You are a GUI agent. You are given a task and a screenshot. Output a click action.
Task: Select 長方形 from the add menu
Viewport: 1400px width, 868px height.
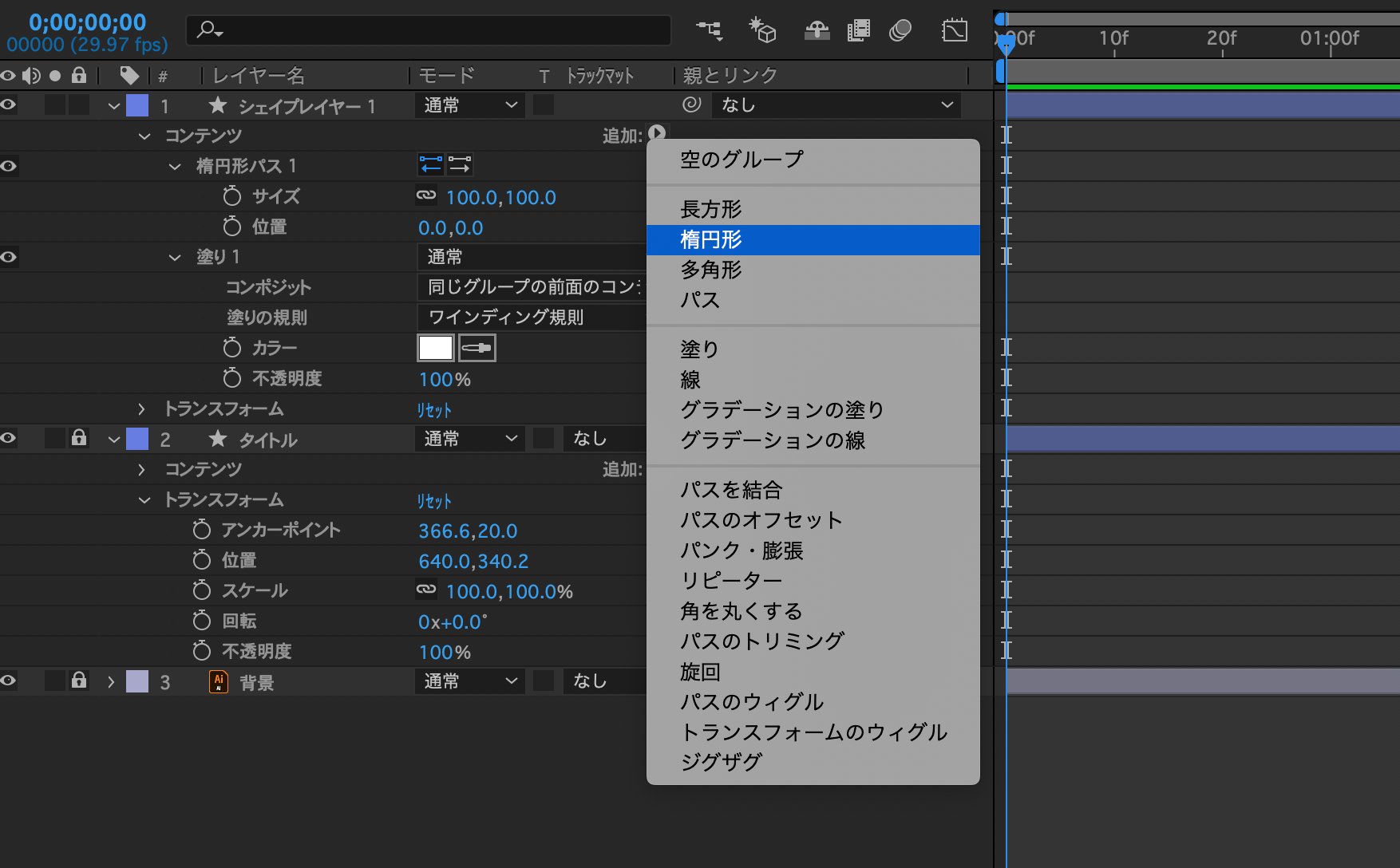click(813, 210)
